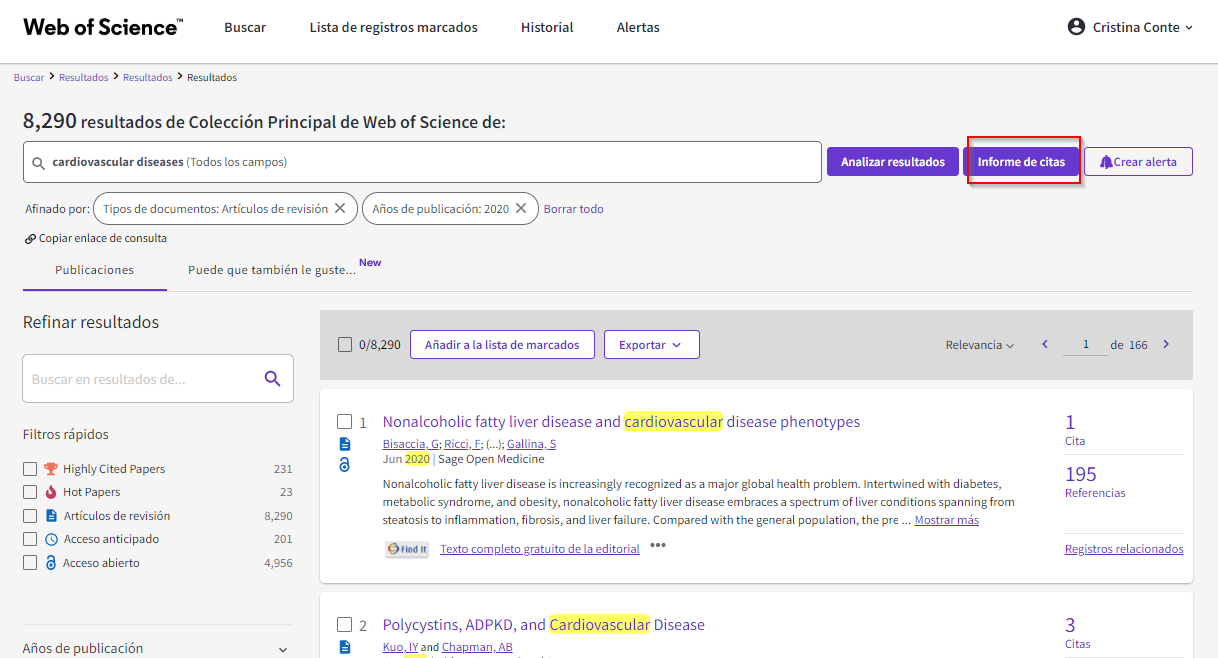The width and height of the screenshot is (1218, 658).
Task: Select checkbox for result 1
Action: click(x=344, y=422)
